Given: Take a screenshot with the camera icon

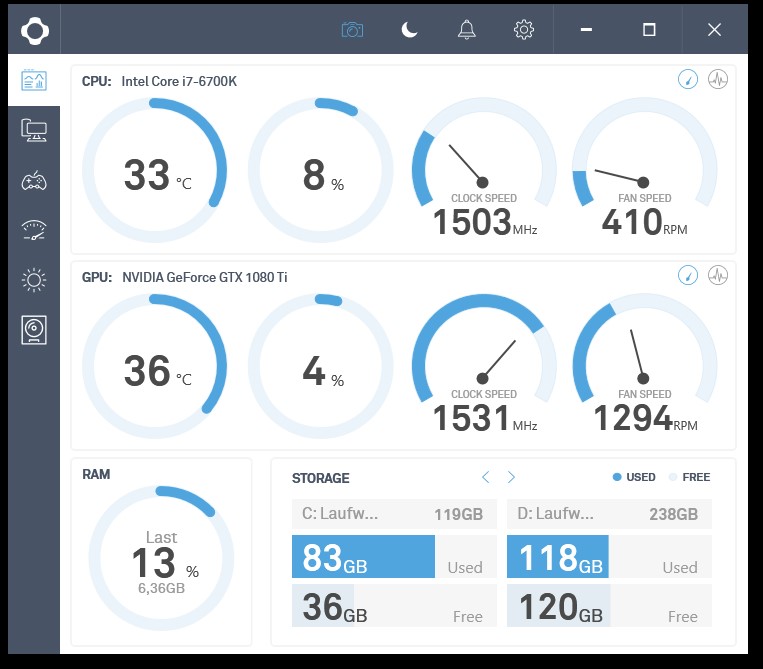Looking at the screenshot, I should tap(352, 30).
